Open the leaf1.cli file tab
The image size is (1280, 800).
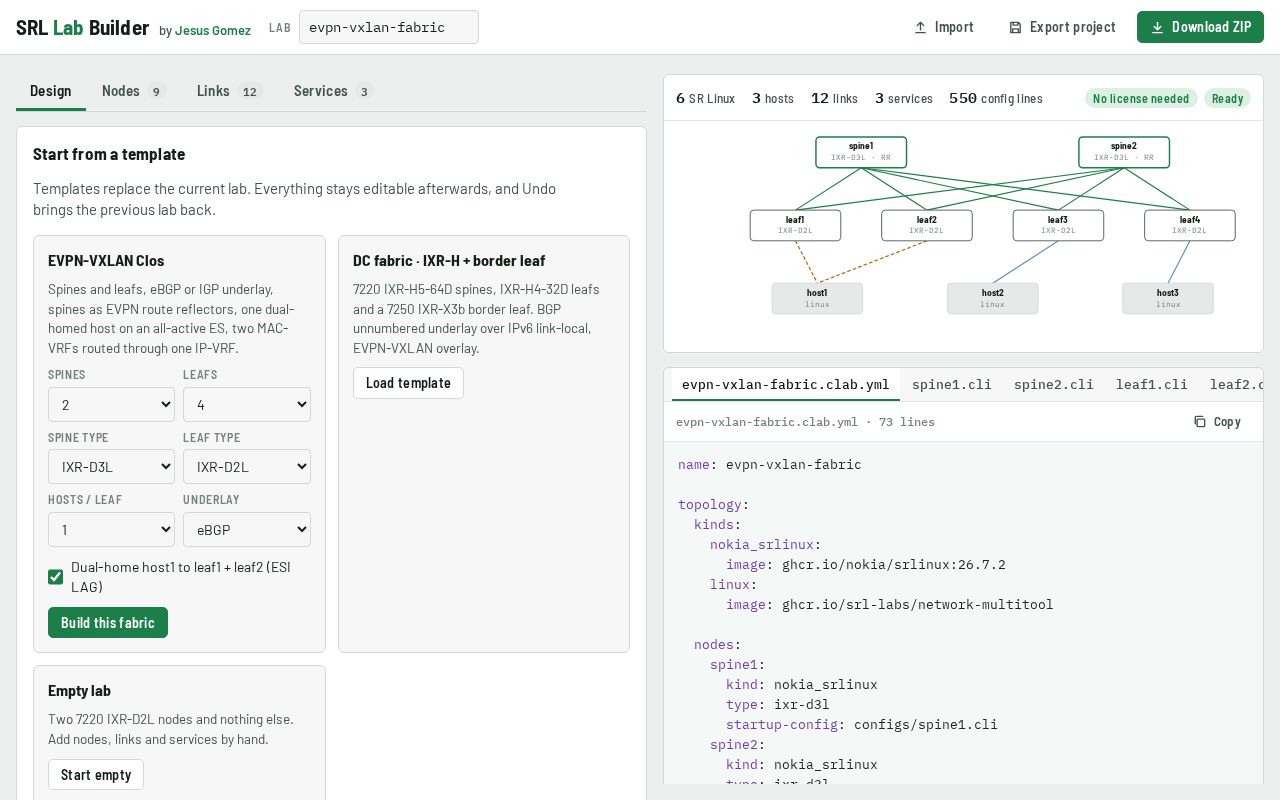[x=1152, y=384]
